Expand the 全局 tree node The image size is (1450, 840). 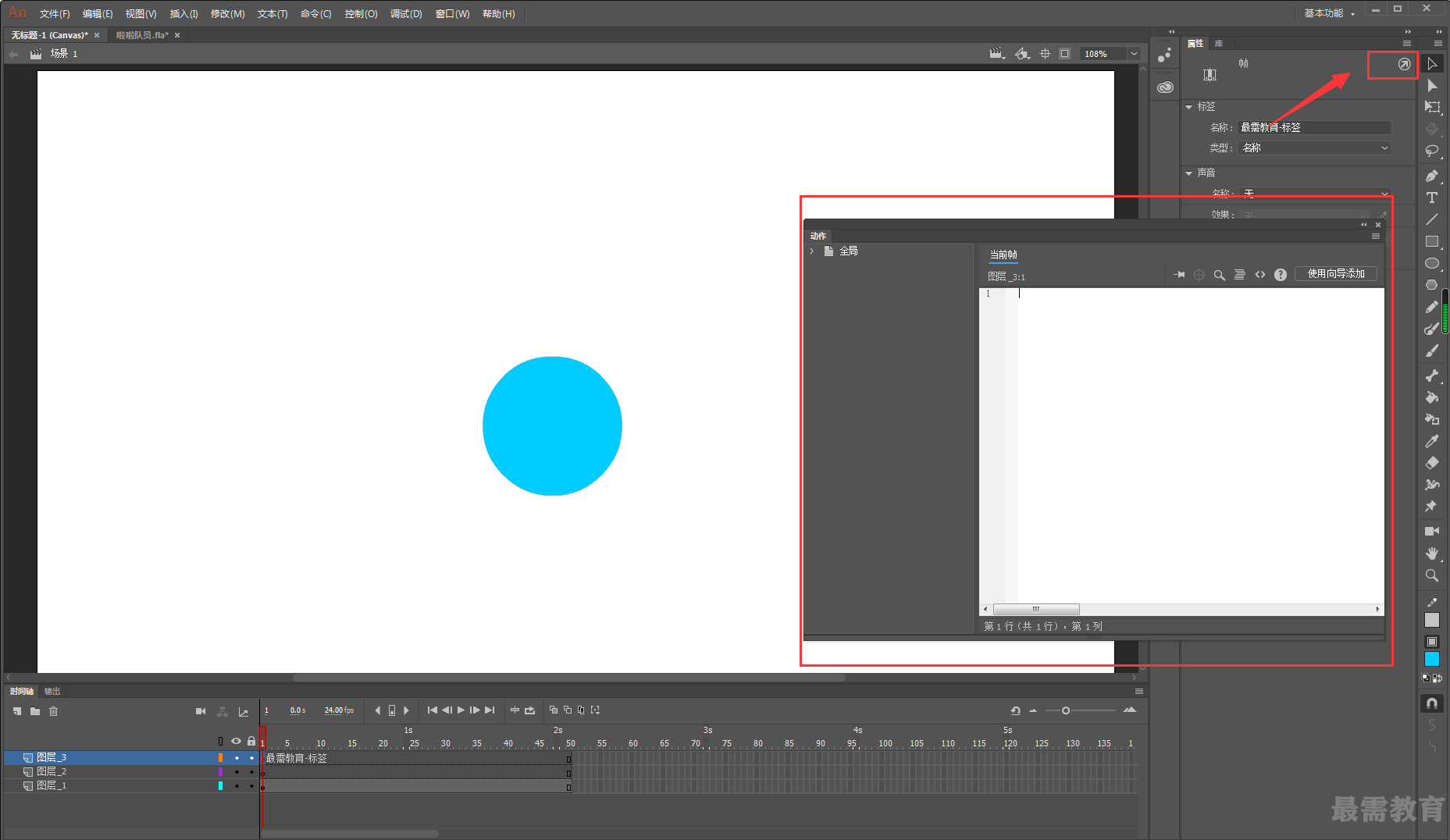click(x=812, y=251)
